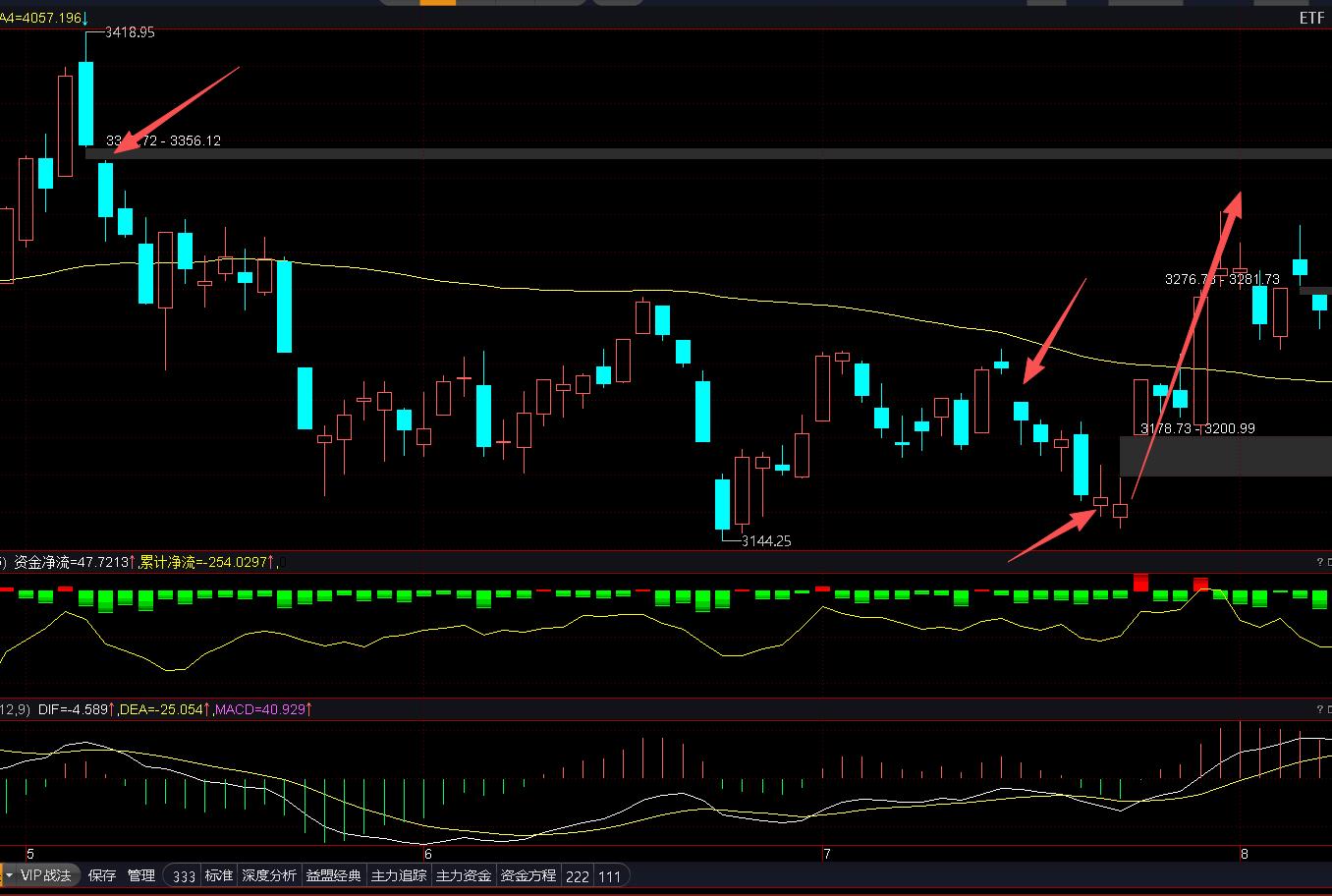Open the 深度分析 tab
Screen dimensions: 1332x896
[269, 875]
